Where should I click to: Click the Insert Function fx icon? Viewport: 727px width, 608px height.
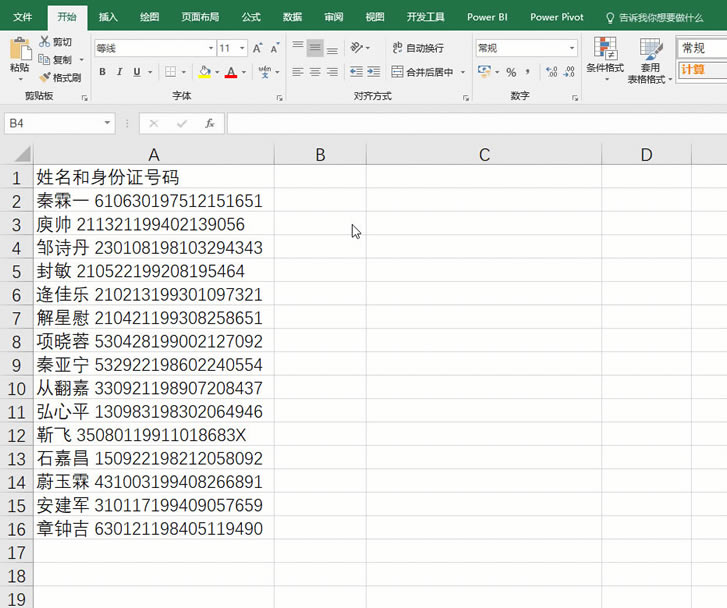210,123
